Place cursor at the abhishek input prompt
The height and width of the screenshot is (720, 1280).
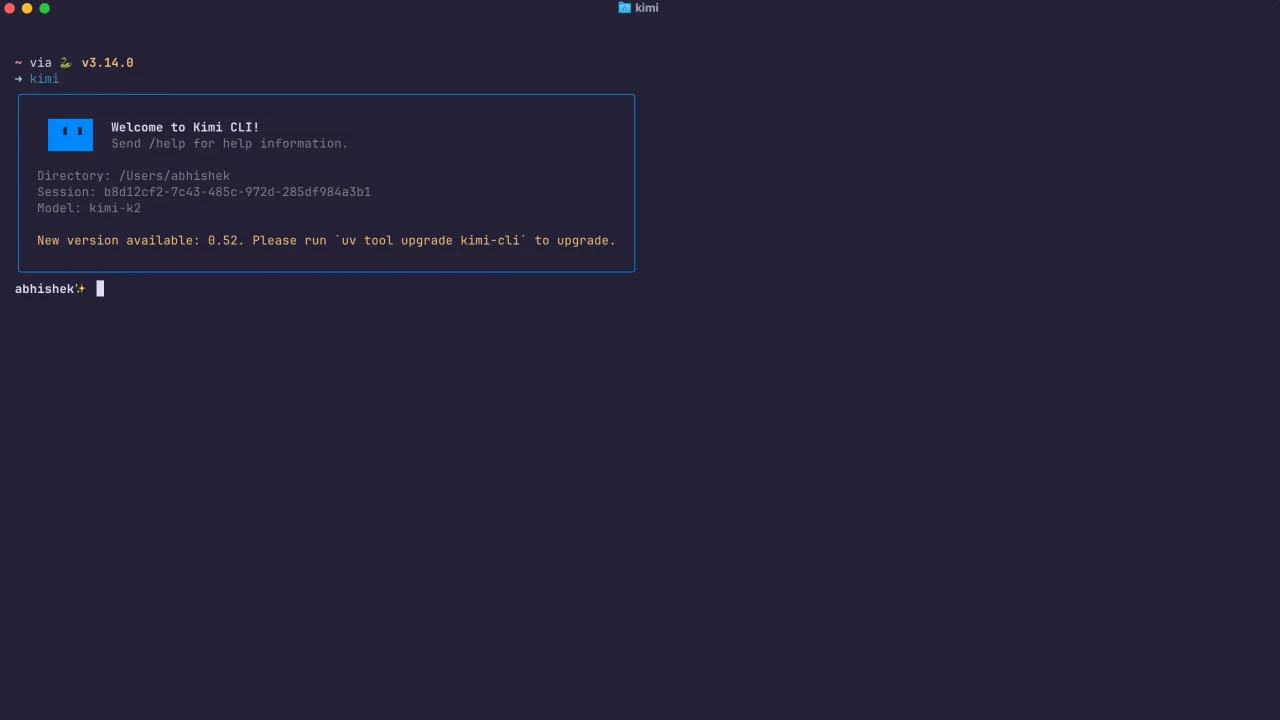click(x=100, y=289)
